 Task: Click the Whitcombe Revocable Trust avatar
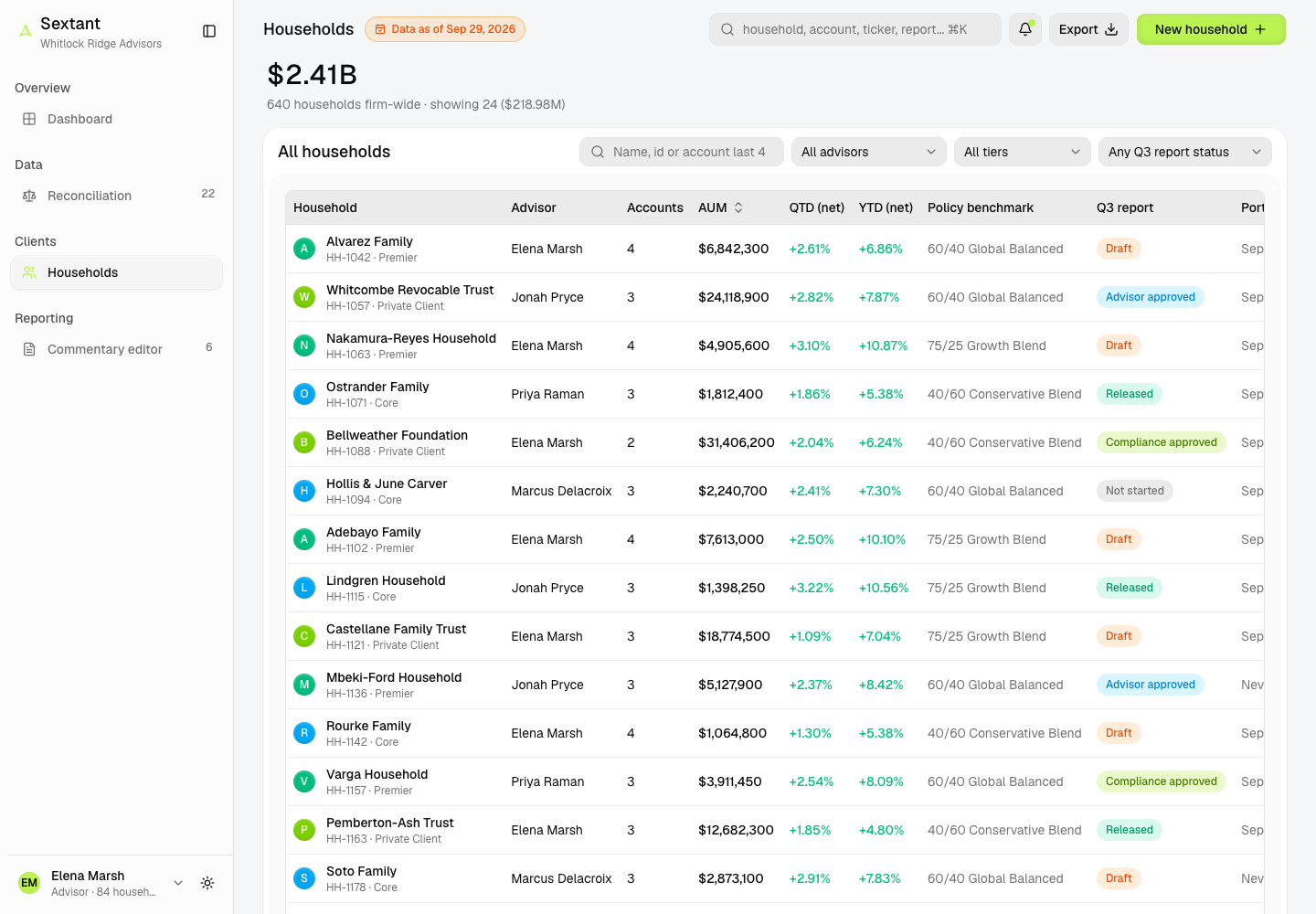[304, 297]
